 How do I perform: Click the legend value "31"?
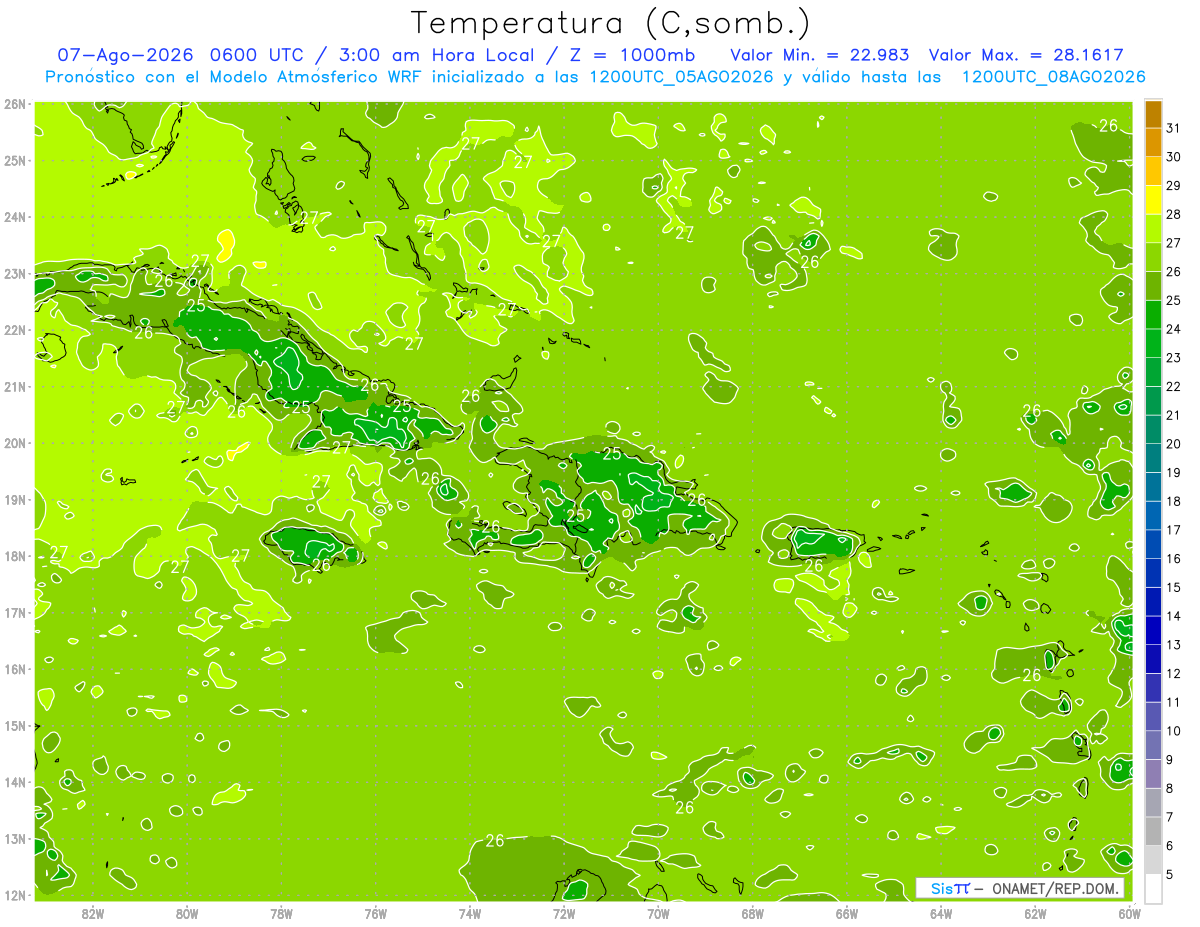coord(1173,128)
